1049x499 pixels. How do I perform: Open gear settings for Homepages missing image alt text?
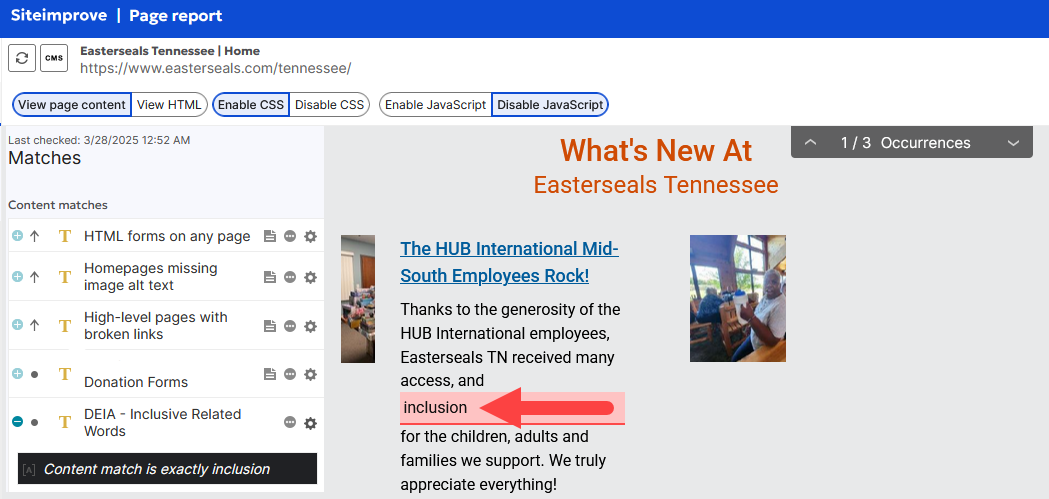tap(310, 277)
